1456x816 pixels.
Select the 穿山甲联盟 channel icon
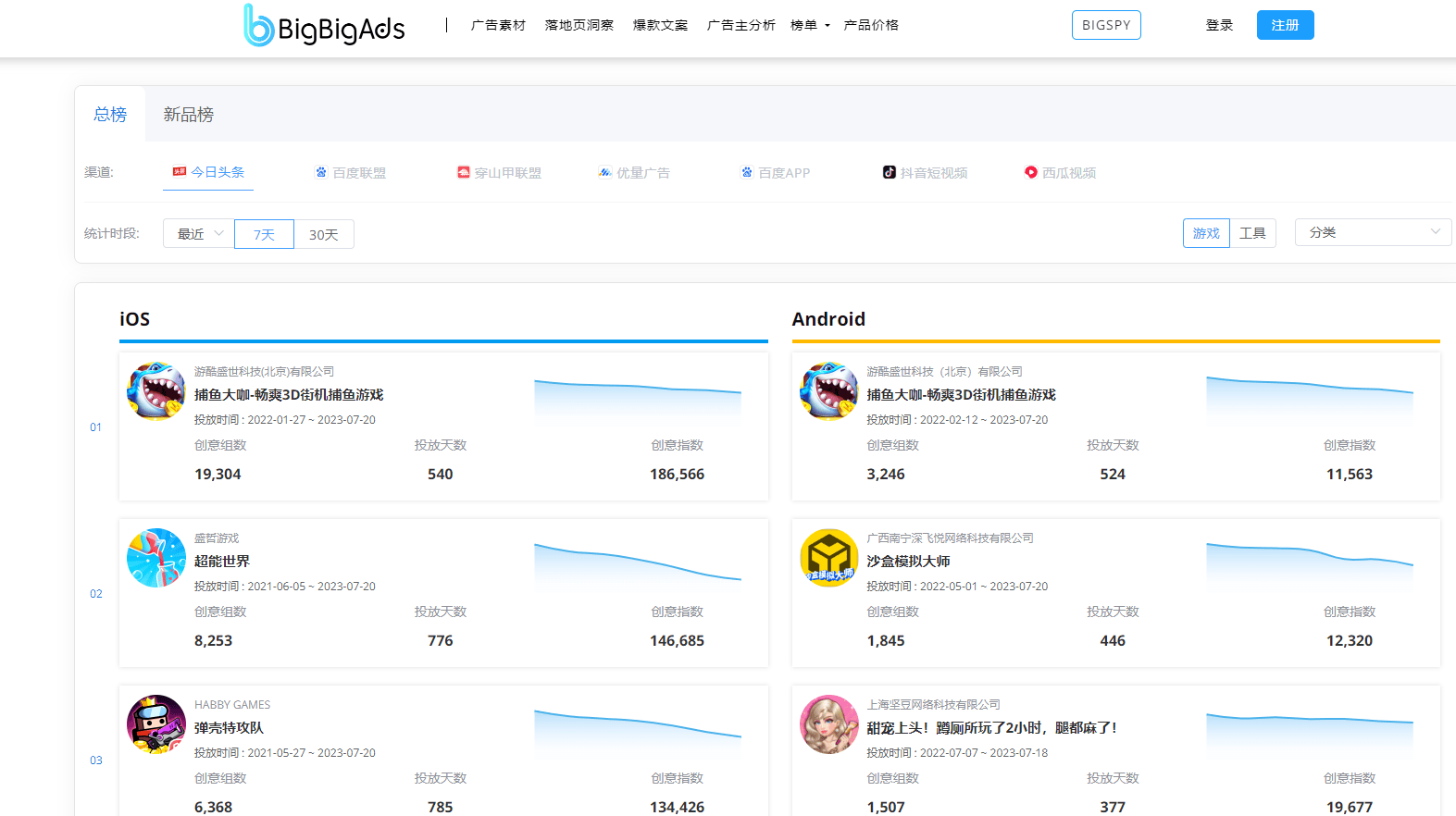click(464, 172)
